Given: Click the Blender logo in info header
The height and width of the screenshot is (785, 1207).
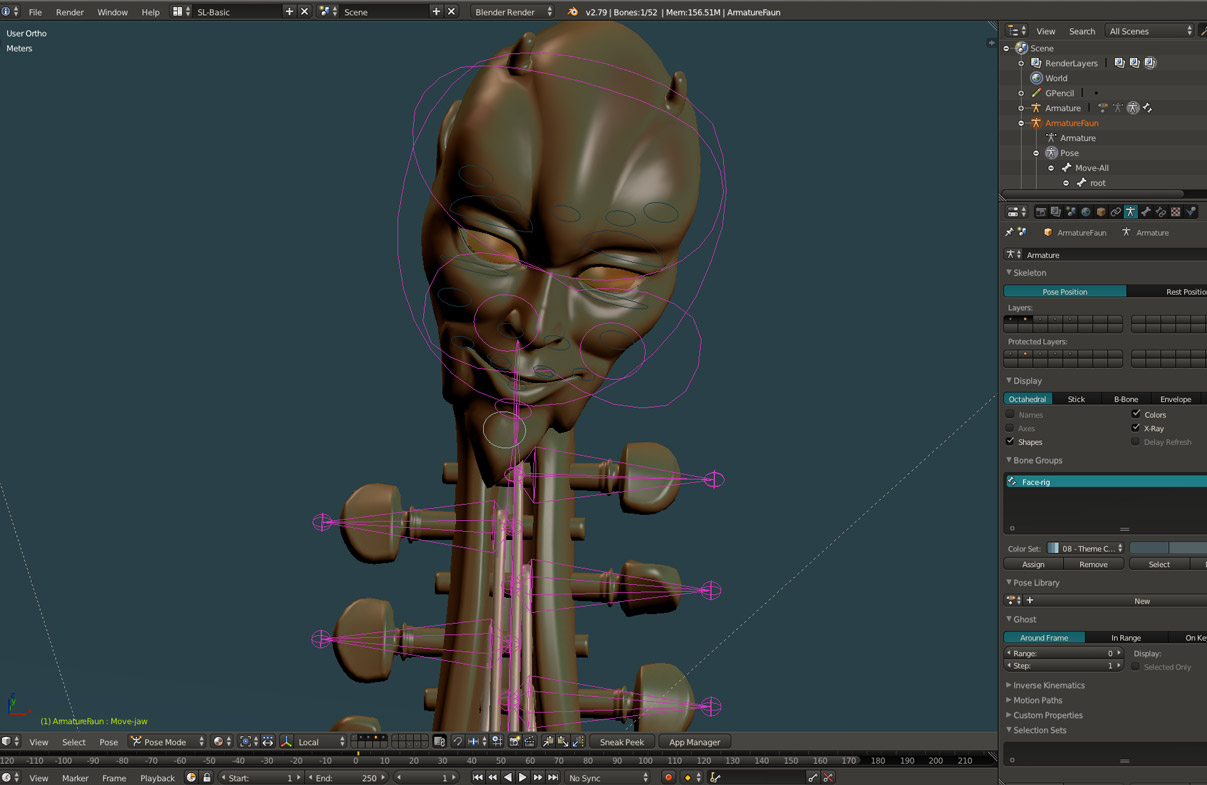Looking at the screenshot, I should 573,12.
